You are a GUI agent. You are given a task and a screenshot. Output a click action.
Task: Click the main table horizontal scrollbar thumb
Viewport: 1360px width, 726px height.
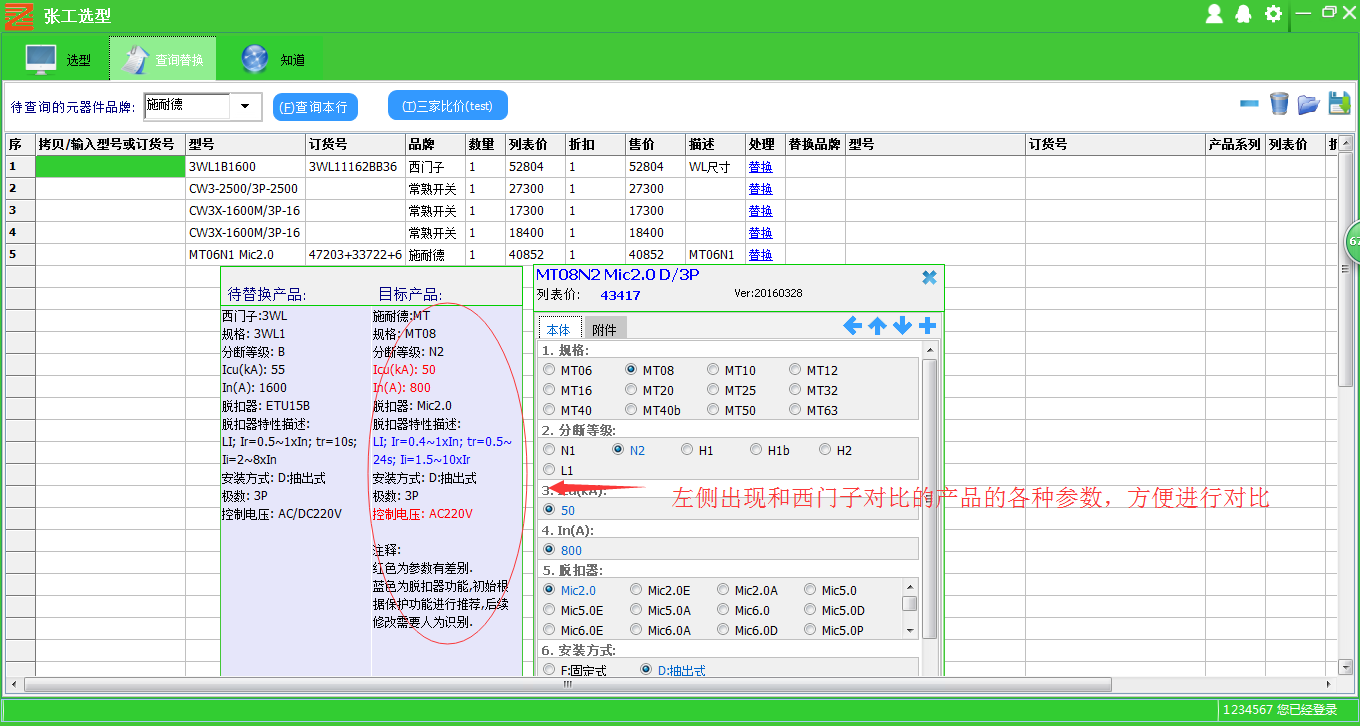coord(568,685)
